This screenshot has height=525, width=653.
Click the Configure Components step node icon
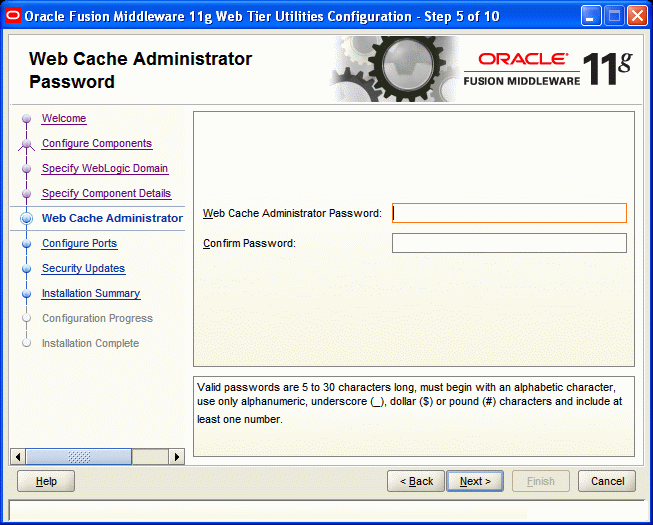point(27,144)
